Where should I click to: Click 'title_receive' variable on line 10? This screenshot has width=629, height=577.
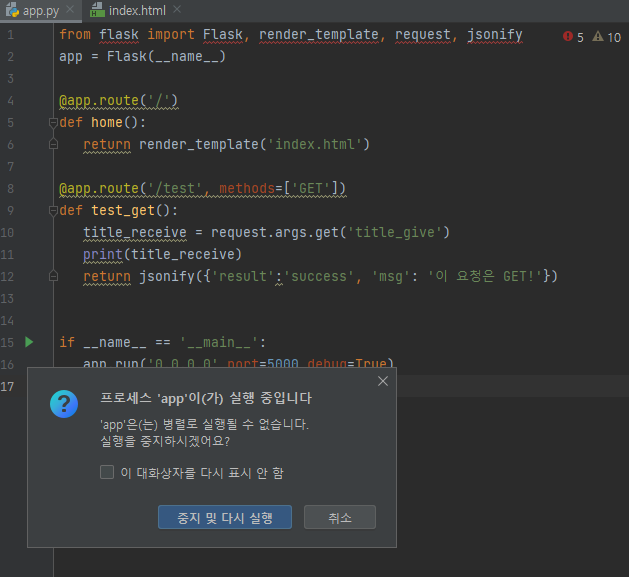pos(135,232)
